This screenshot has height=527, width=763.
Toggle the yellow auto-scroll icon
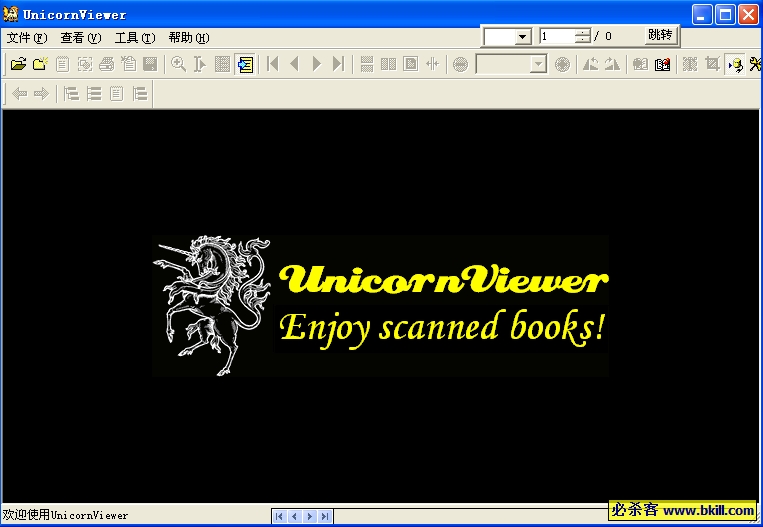point(735,64)
